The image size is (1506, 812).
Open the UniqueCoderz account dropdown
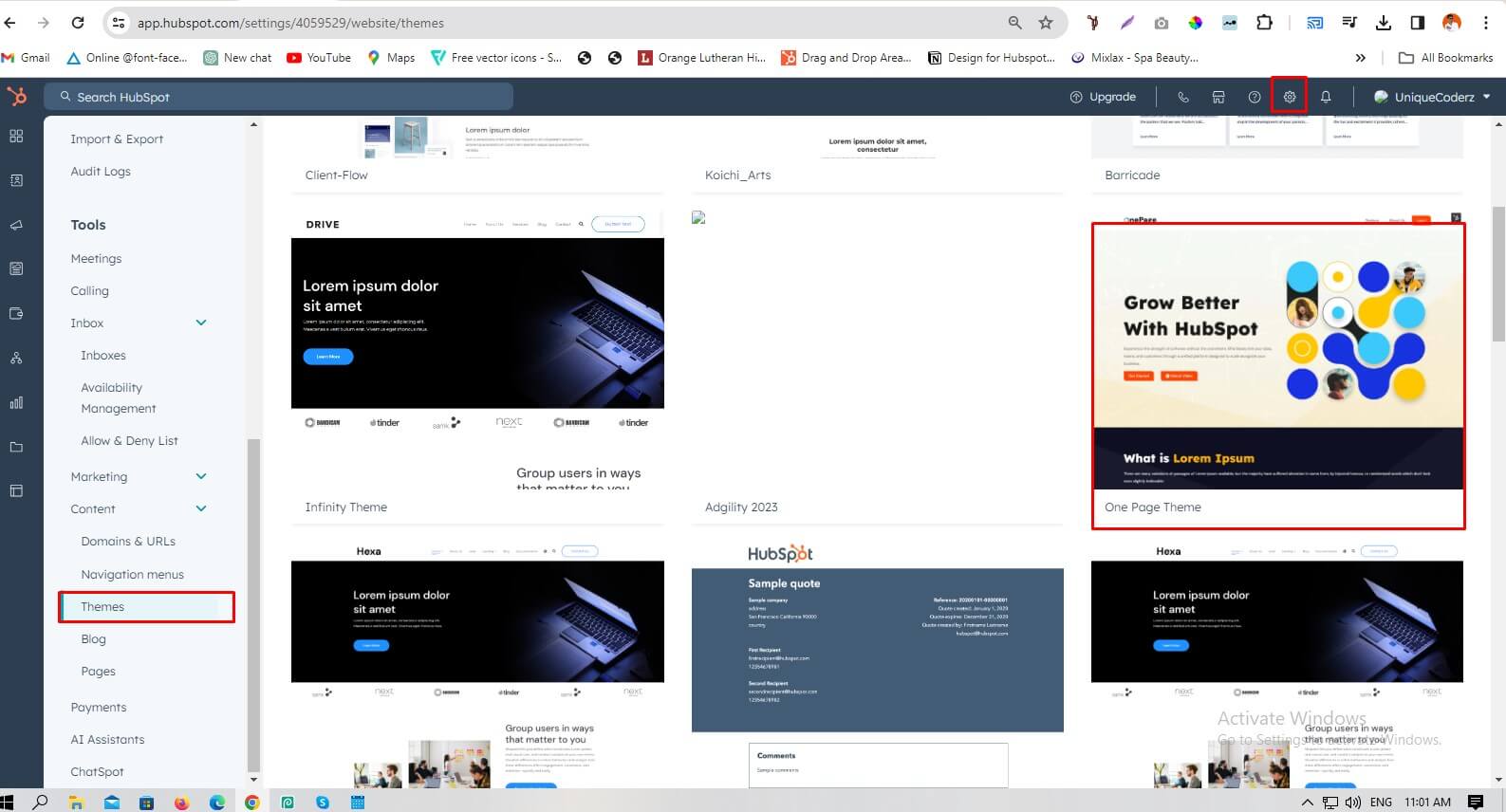coord(1433,97)
